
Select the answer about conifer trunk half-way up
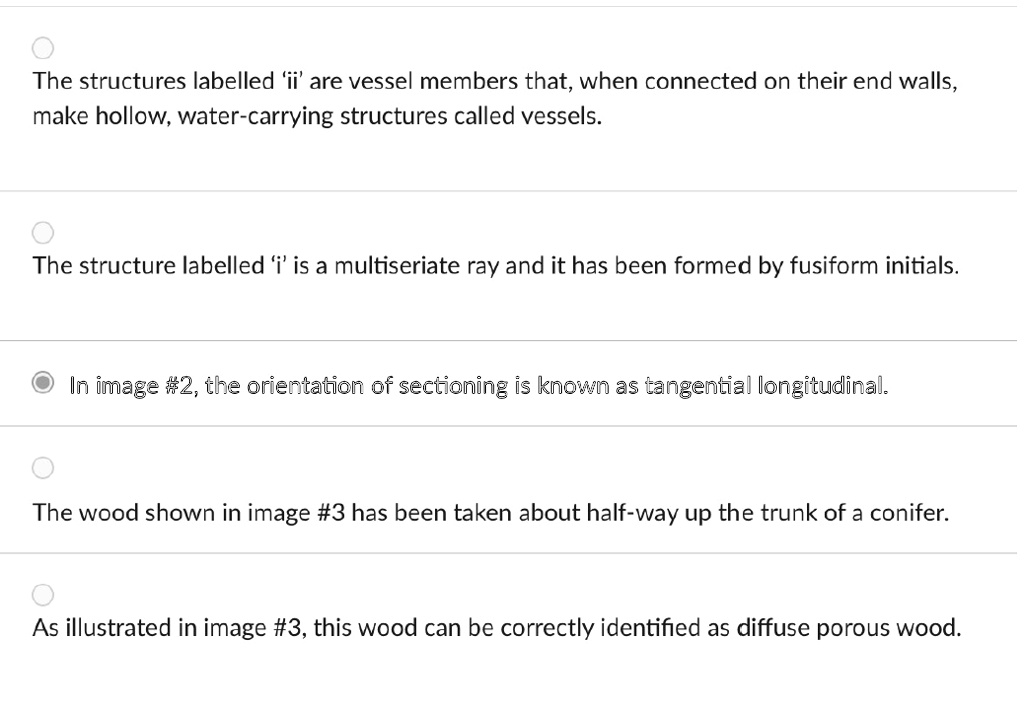tap(43, 467)
